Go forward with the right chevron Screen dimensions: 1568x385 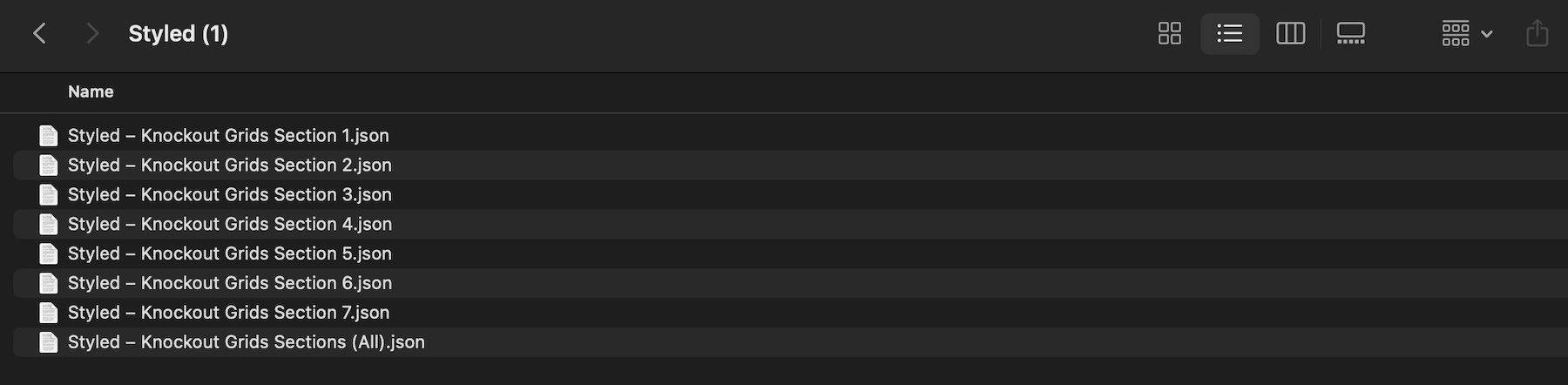92,34
